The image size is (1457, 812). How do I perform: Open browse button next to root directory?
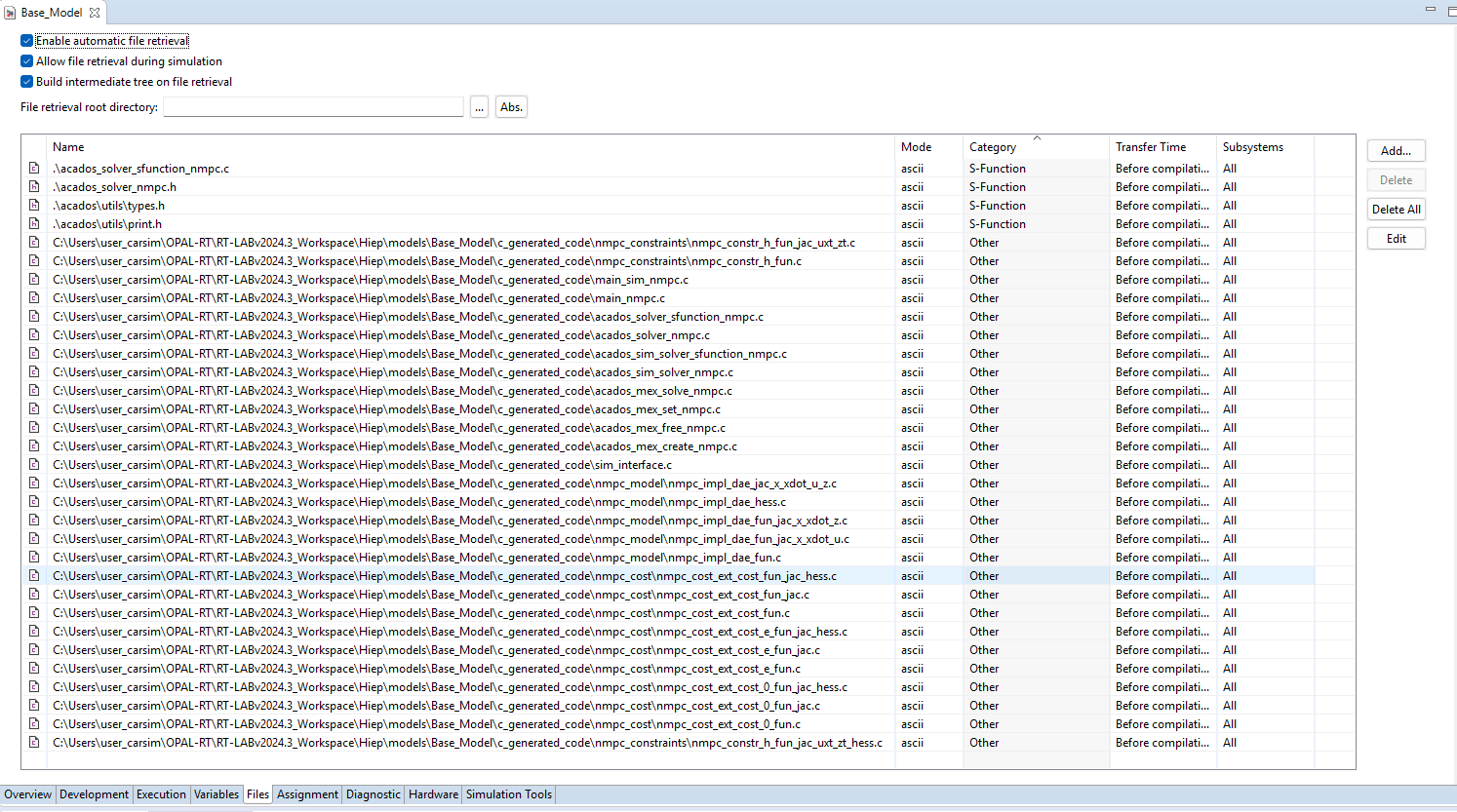click(479, 107)
